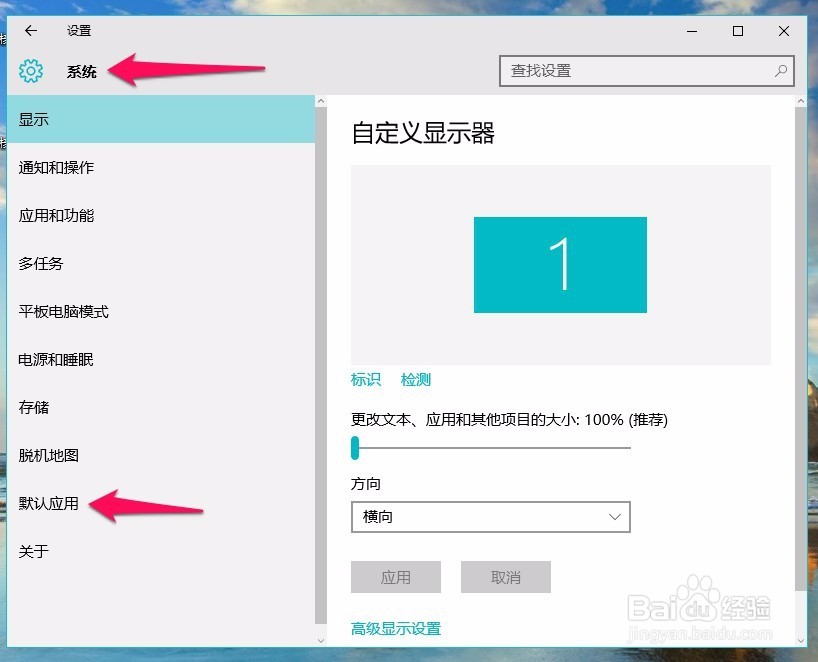Click the 取消 button
The image size is (818, 662).
pos(506,577)
